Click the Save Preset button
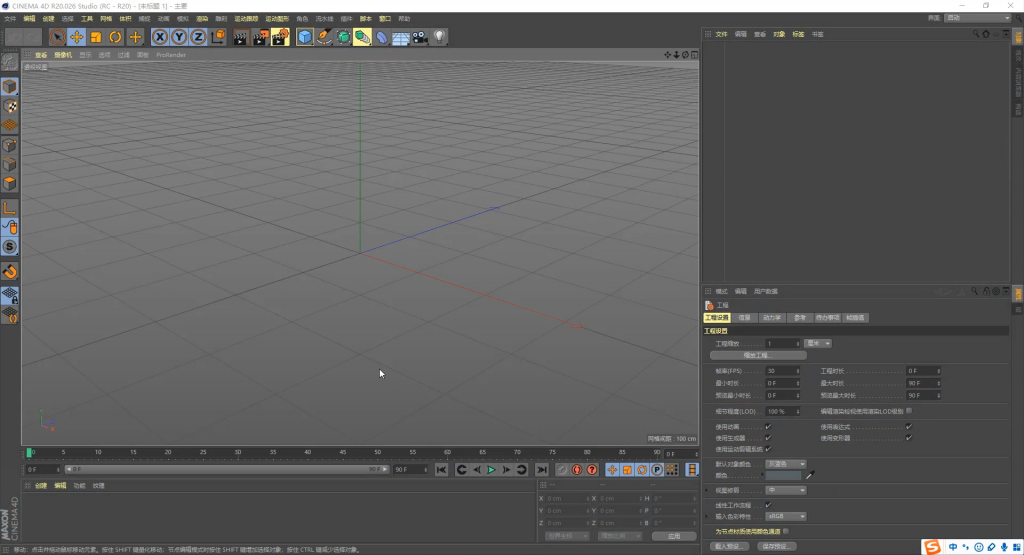Image resolution: width=1024 pixels, height=555 pixels. (x=776, y=547)
